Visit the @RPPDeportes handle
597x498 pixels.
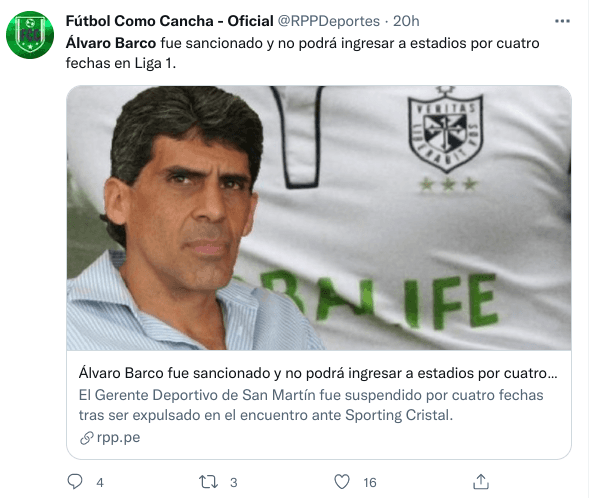329,21
